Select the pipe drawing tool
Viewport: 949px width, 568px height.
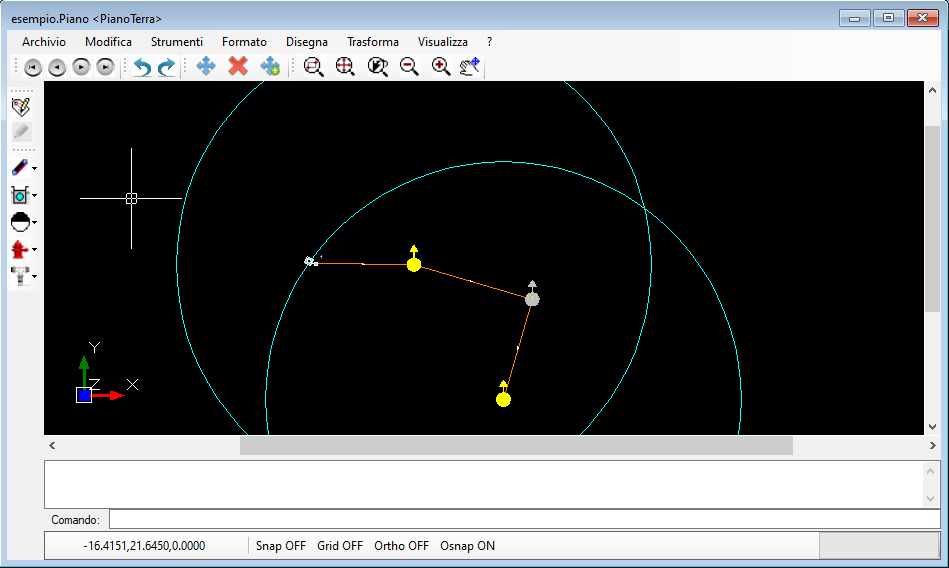20,168
